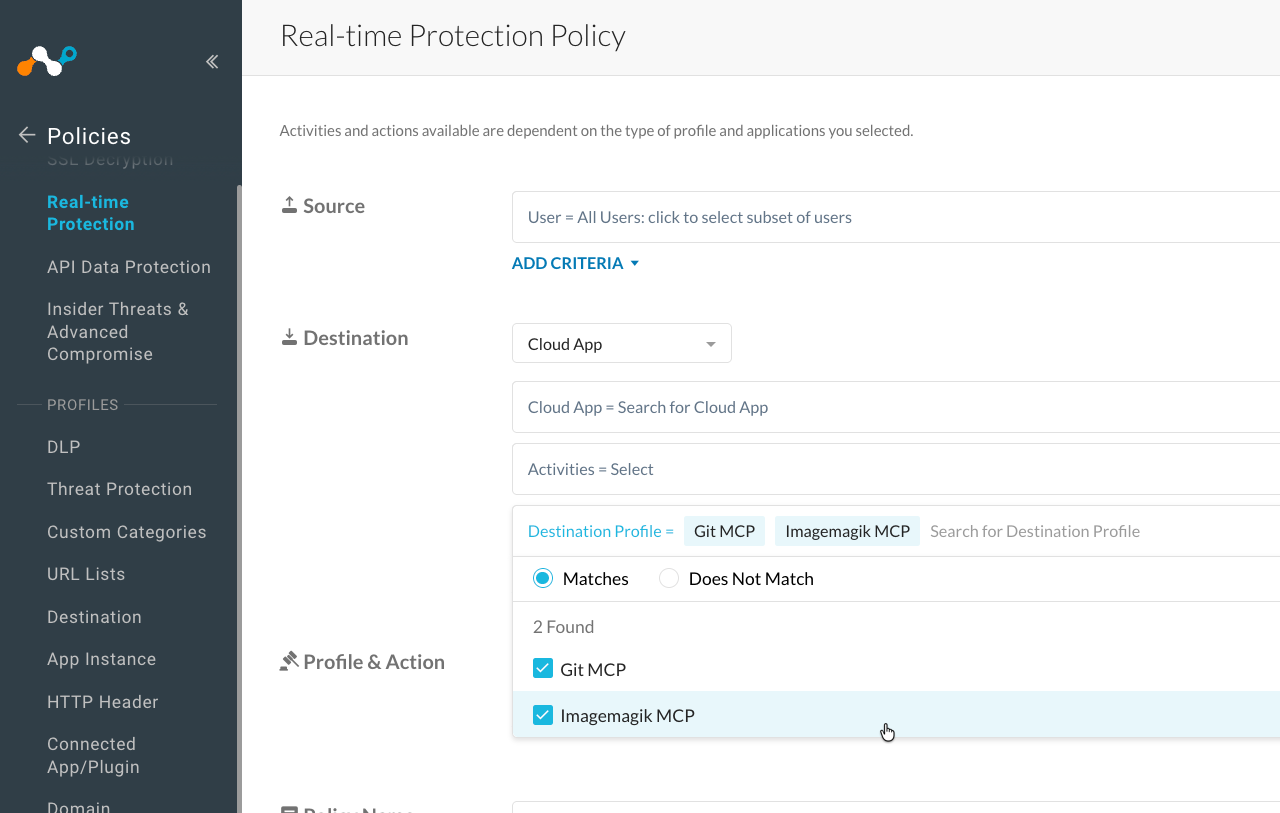Open Connected App/Plugin in sidebar
1280x813 pixels.
(93, 755)
